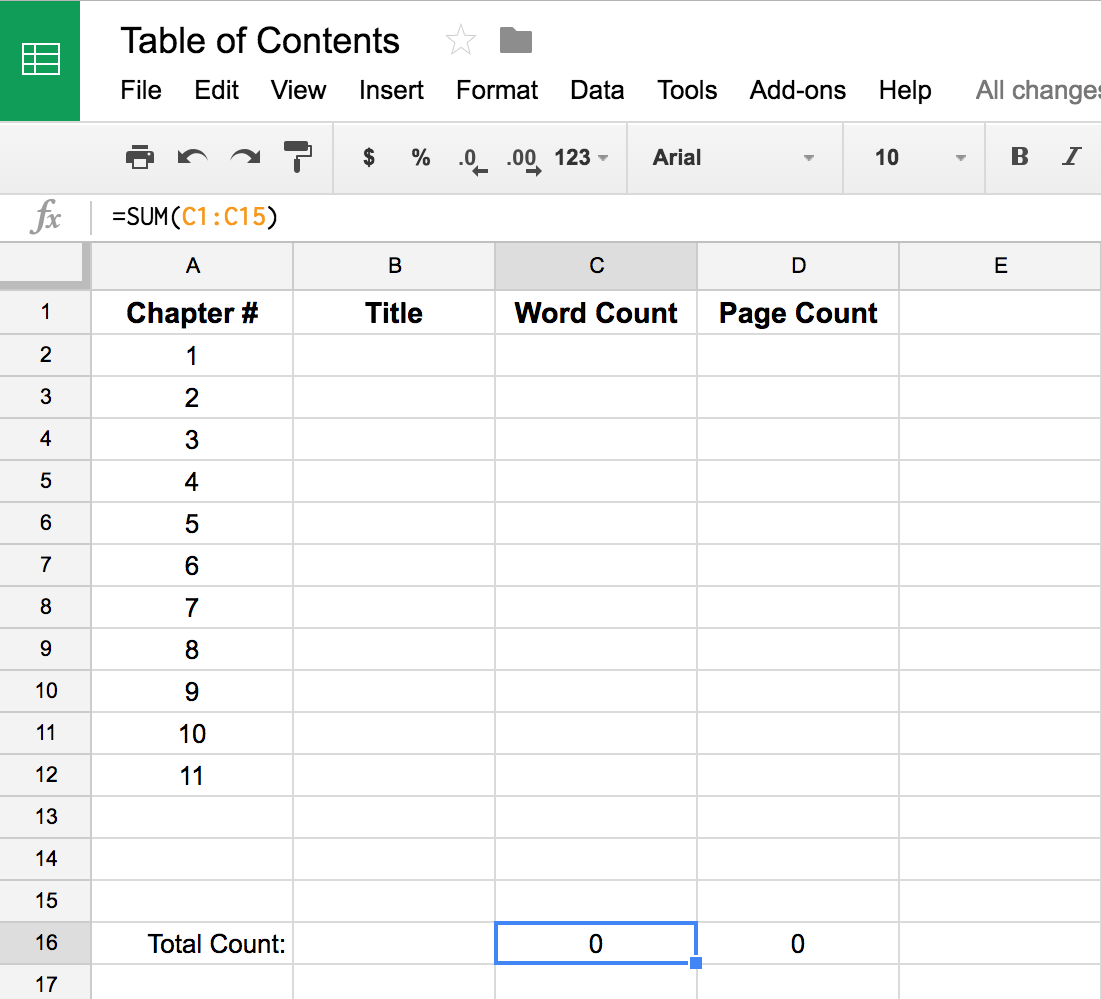Click the Redo arrow icon

click(245, 157)
